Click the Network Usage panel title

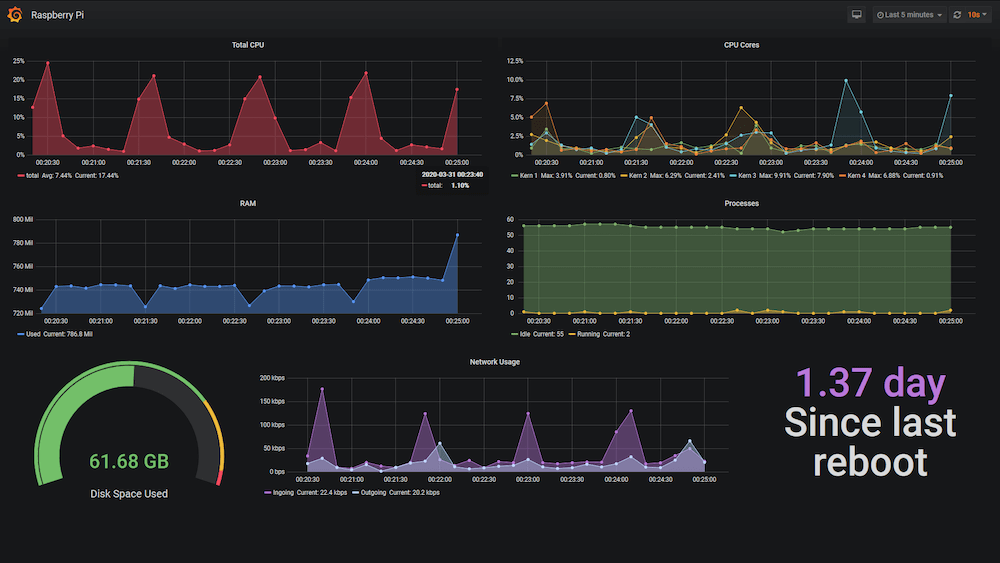pos(495,361)
